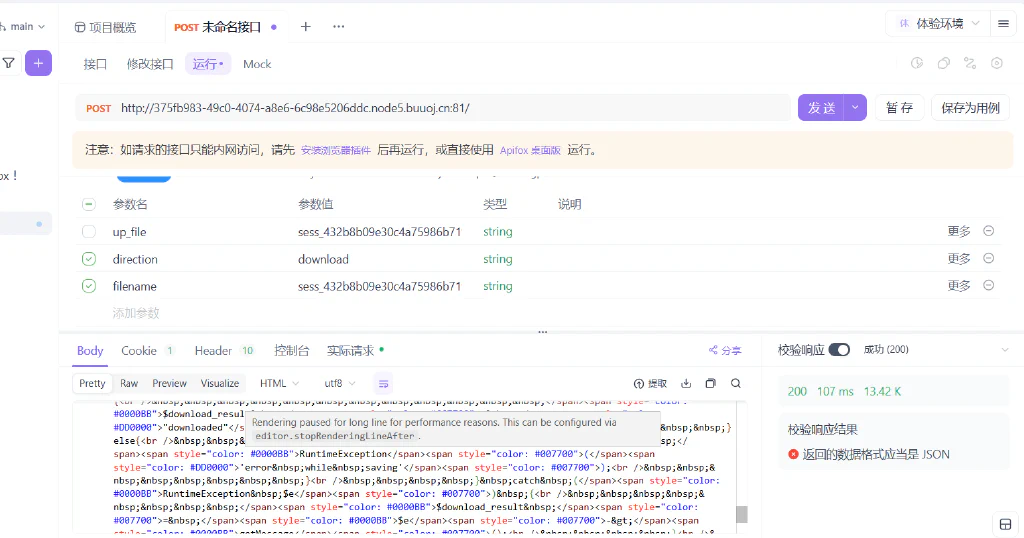Click the 添加参数 new parameter field
Image resolution: width=1024 pixels, height=538 pixels.
(x=136, y=313)
